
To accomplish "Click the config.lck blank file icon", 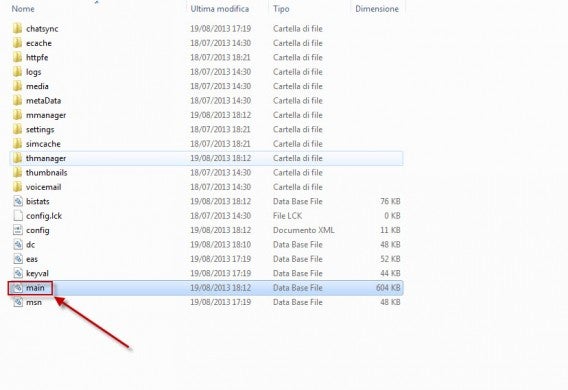I will click(18, 216).
